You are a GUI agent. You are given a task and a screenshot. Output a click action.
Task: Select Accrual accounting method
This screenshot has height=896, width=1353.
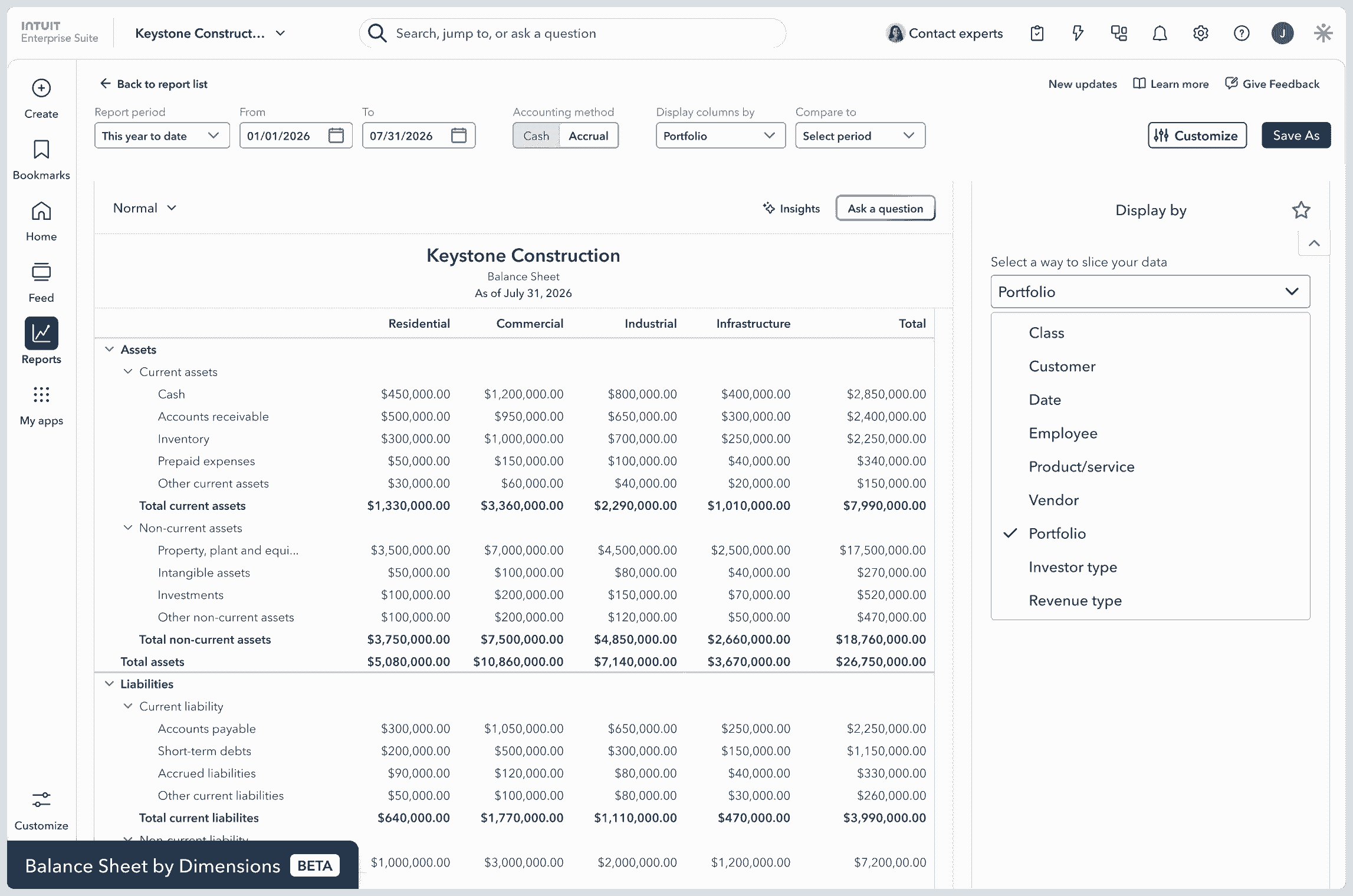(x=588, y=136)
